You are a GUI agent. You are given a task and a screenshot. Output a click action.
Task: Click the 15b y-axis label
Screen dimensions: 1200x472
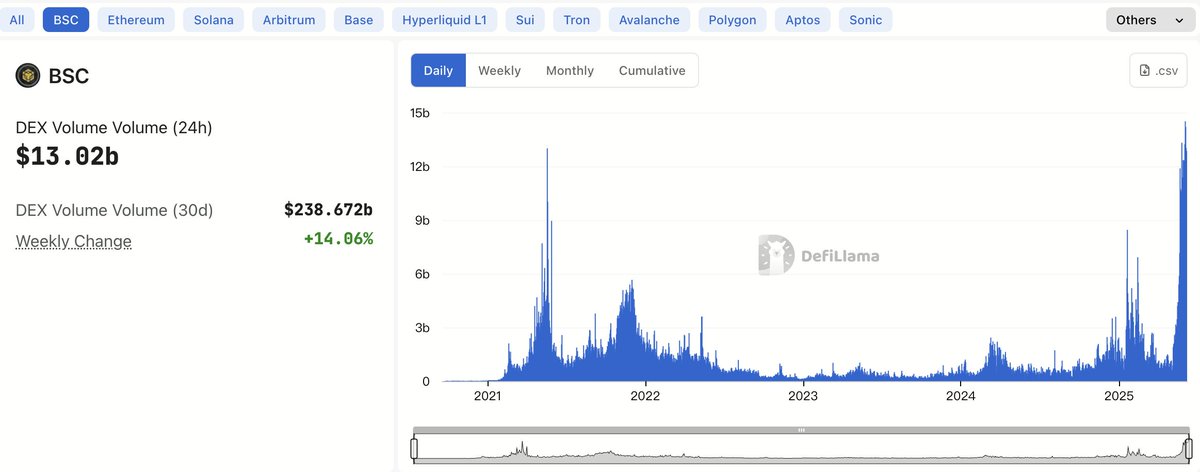tap(420, 113)
